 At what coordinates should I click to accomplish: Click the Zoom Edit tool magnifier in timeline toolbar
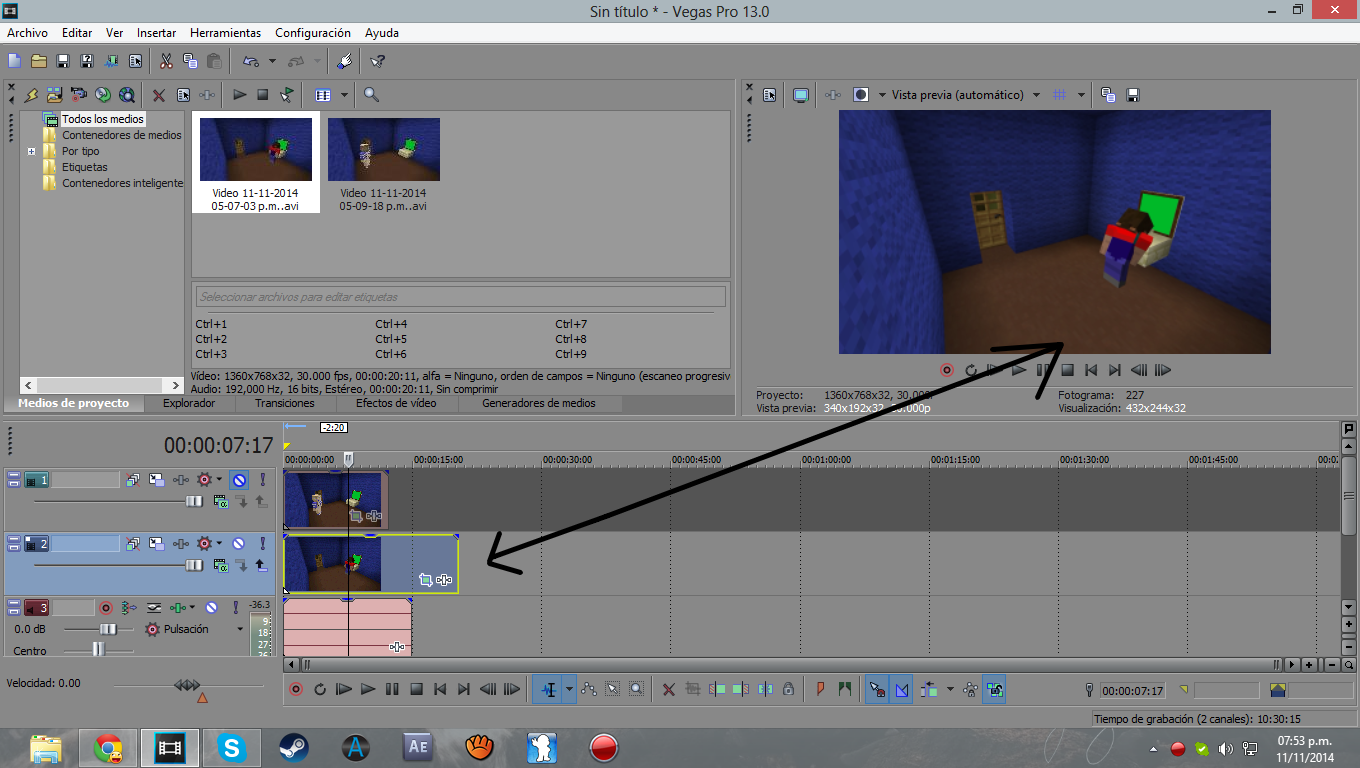pos(636,689)
